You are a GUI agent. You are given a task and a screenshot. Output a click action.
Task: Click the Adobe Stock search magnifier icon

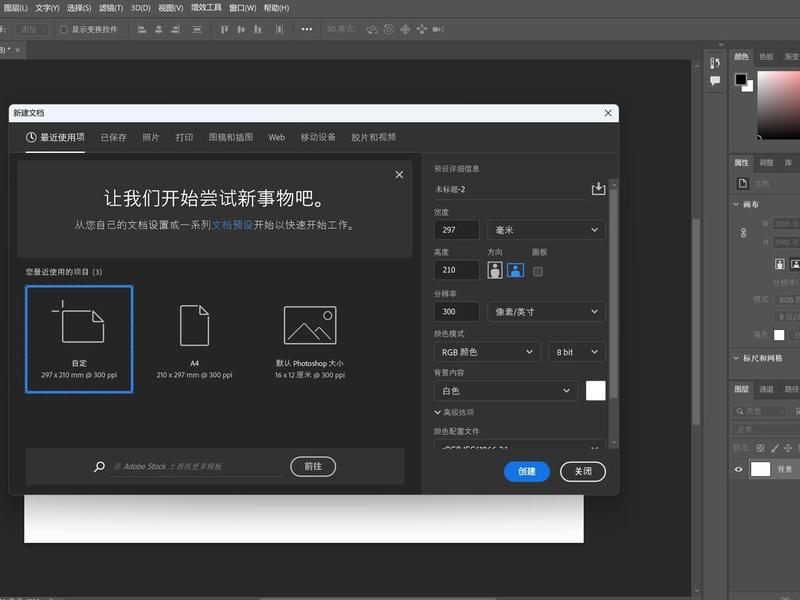(x=99, y=466)
